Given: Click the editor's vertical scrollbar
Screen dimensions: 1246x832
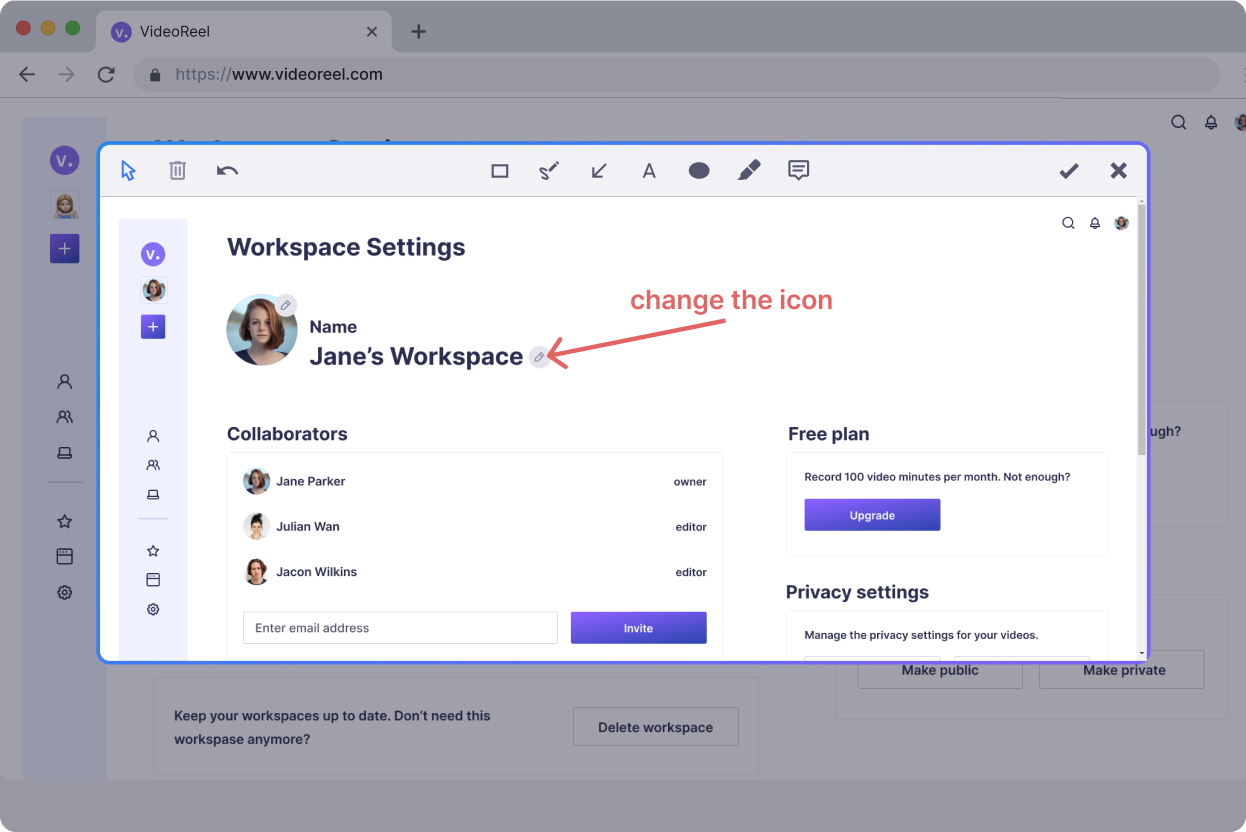Looking at the screenshot, I should click(x=1141, y=330).
